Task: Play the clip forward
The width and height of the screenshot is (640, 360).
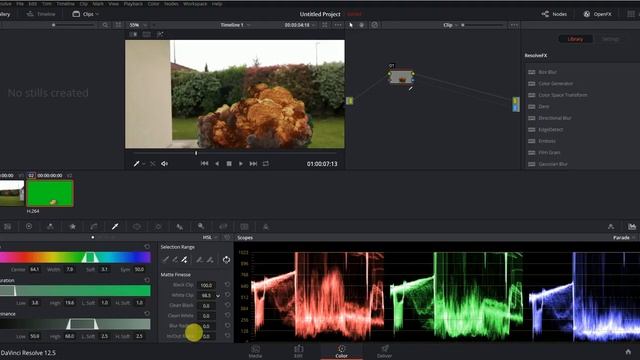Action: click(x=241, y=164)
